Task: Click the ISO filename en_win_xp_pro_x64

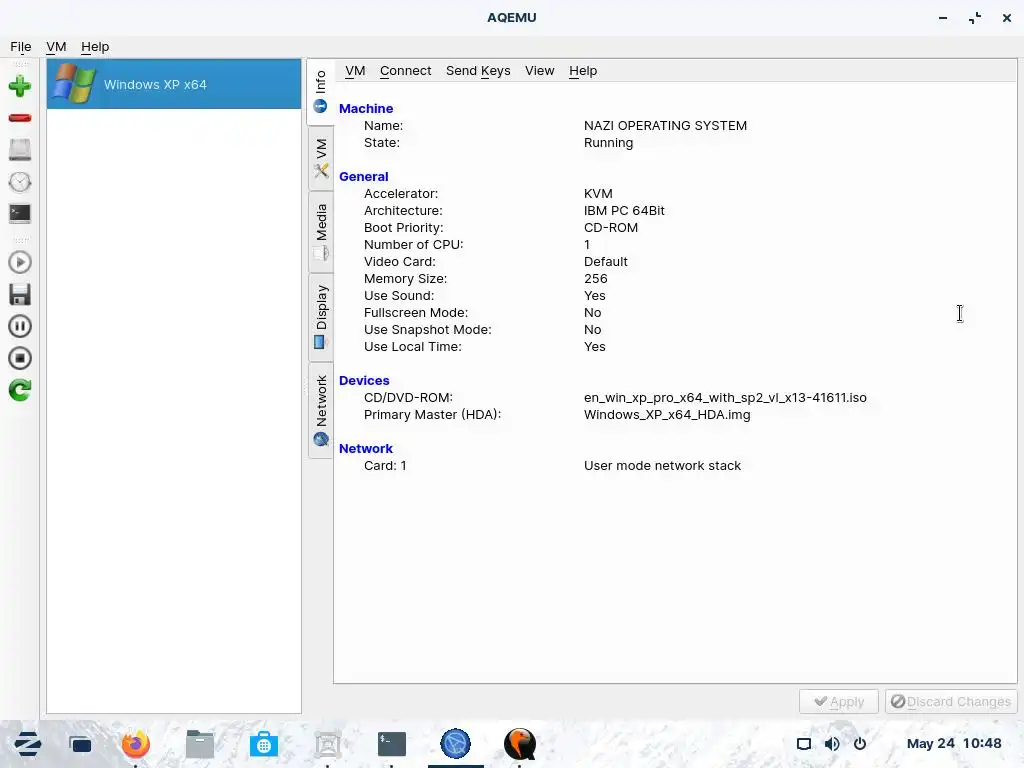Action: point(725,397)
